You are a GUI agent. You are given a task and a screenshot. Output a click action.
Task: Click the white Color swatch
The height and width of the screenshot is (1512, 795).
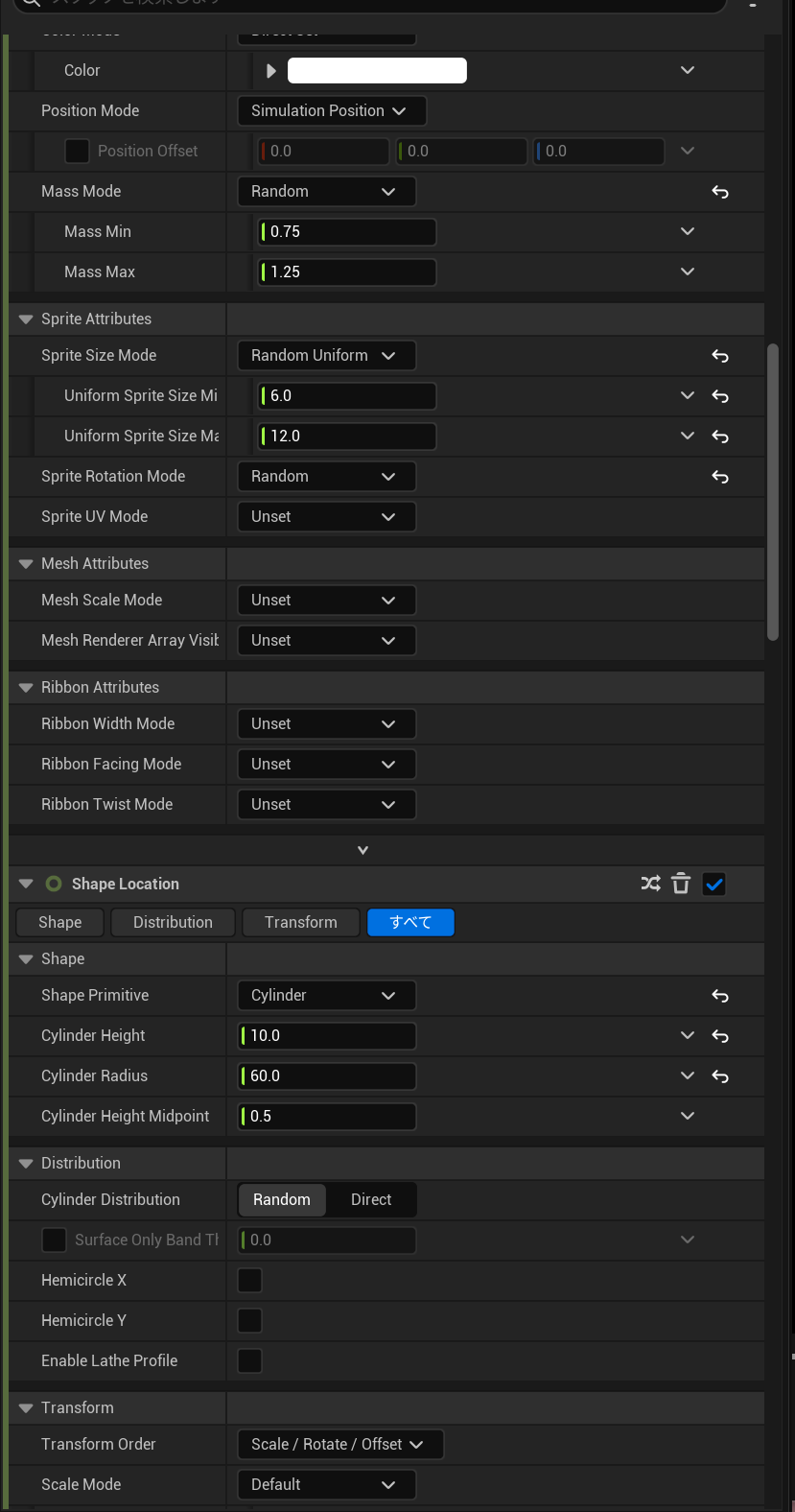(x=377, y=71)
